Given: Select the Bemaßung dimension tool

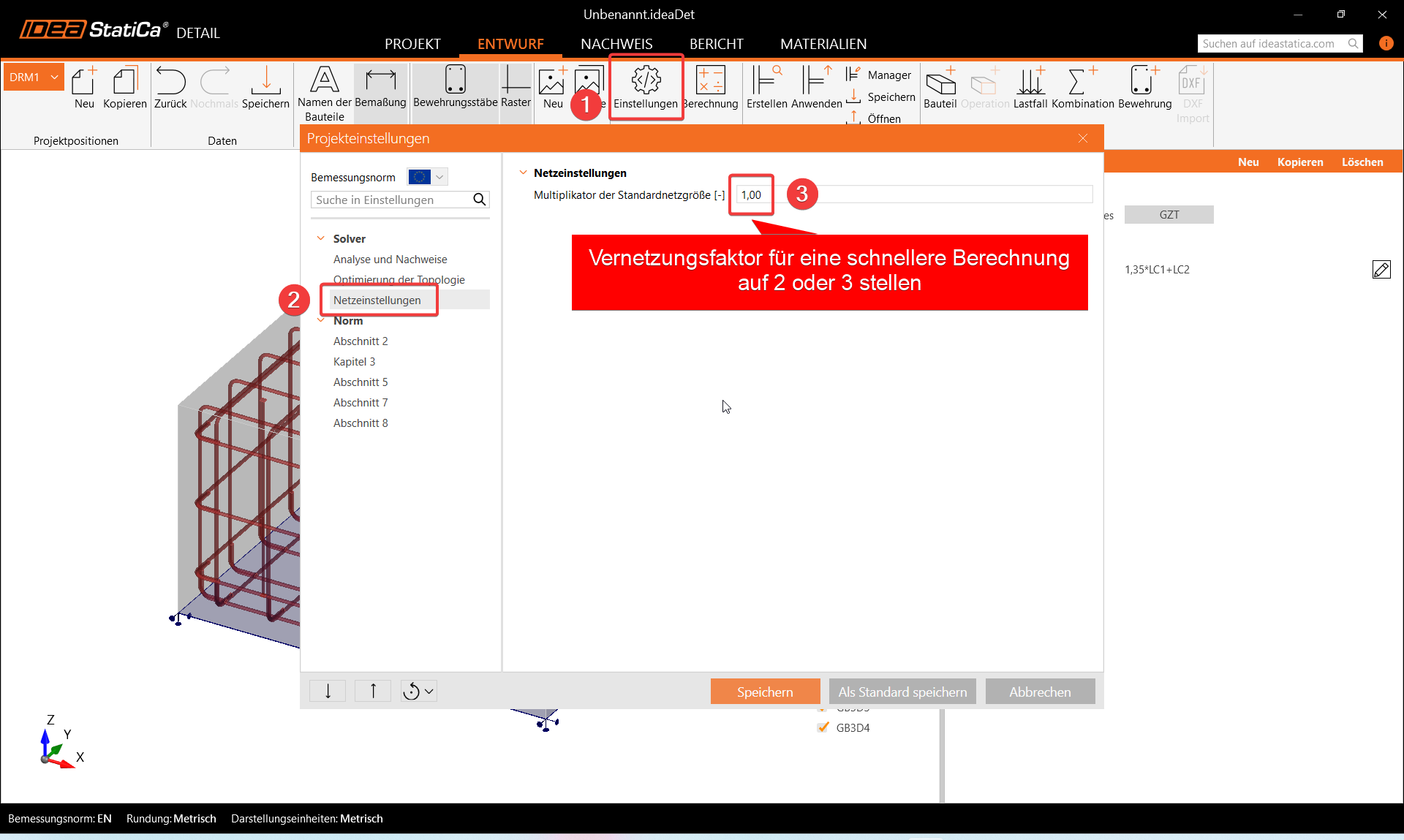Looking at the screenshot, I should click(x=380, y=82).
